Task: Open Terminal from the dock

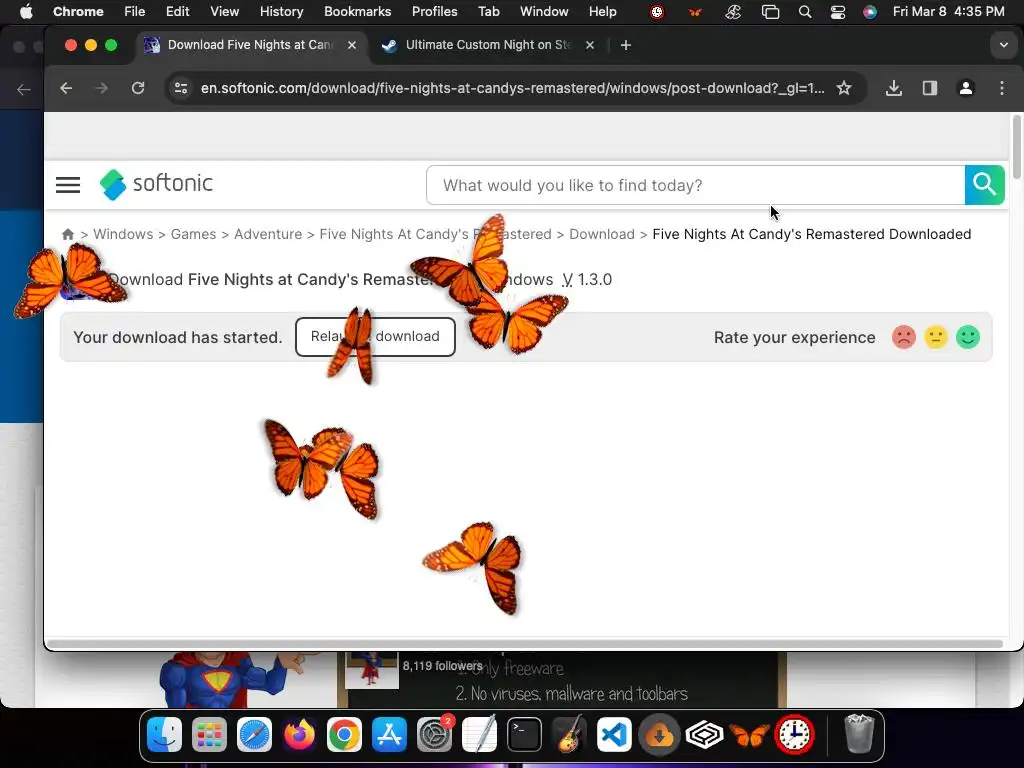Action: 524,735
